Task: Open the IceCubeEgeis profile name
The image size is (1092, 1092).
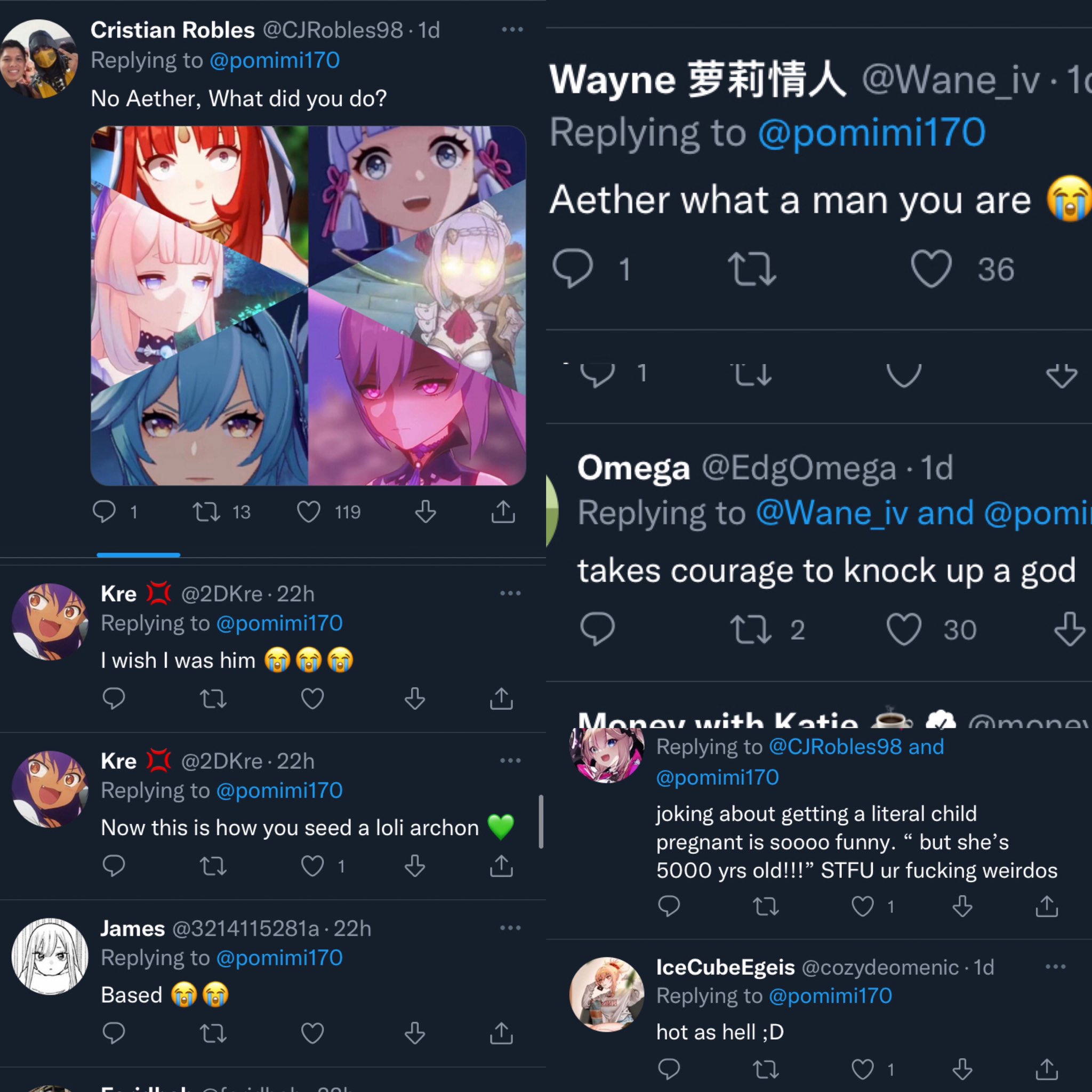Action: [725, 967]
